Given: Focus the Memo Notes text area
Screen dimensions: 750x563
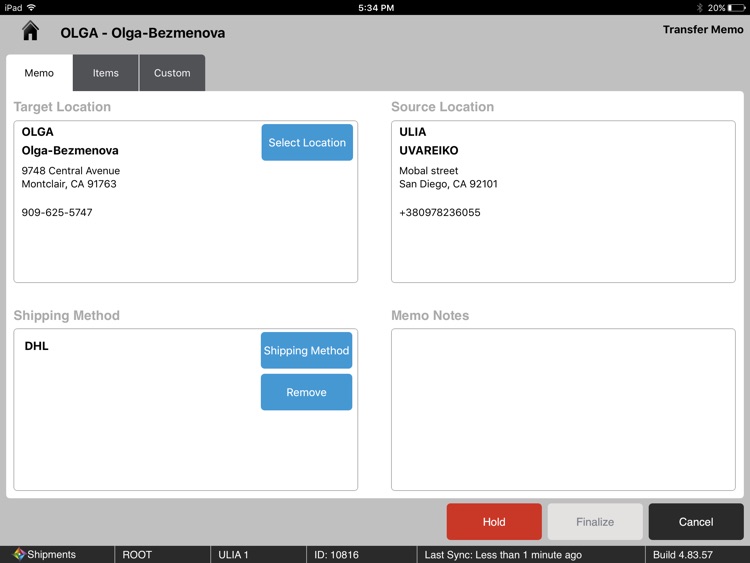Looking at the screenshot, I should (x=563, y=409).
